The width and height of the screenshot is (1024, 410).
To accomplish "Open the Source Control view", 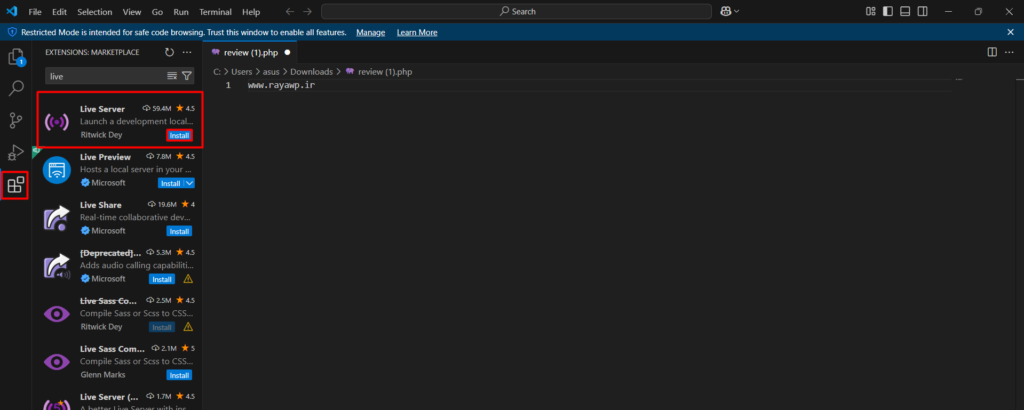I will click(15, 121).
